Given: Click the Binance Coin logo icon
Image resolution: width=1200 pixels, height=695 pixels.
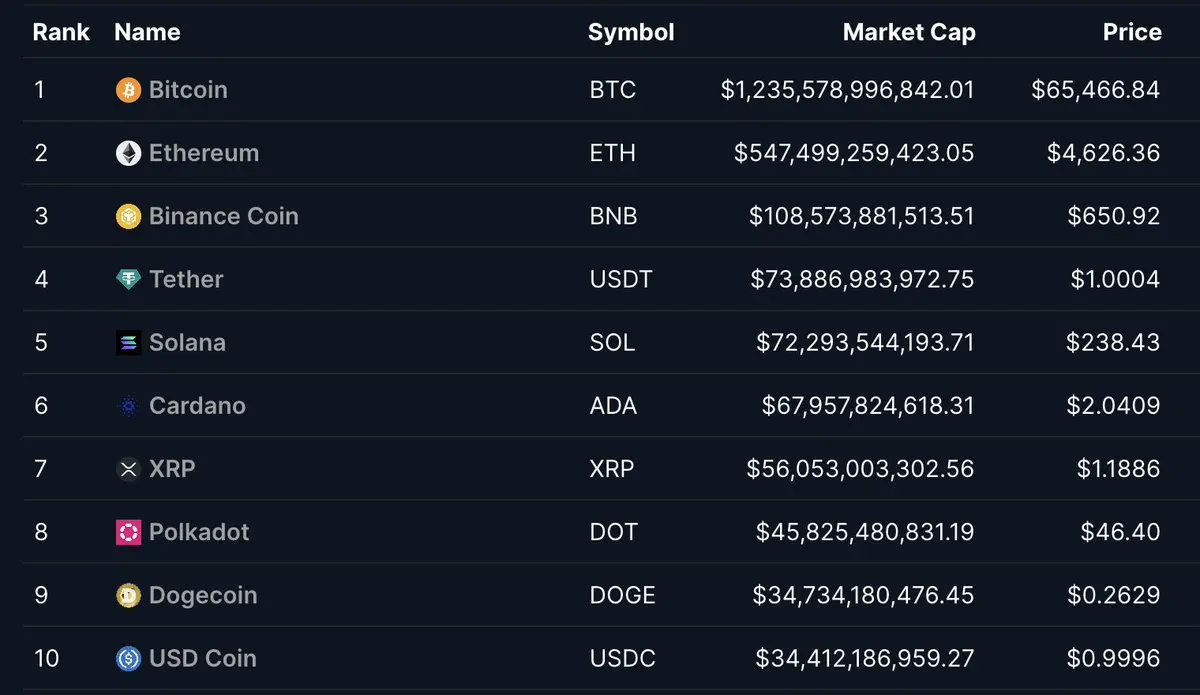Looking at the screenshot, I should tap(128, 216).
